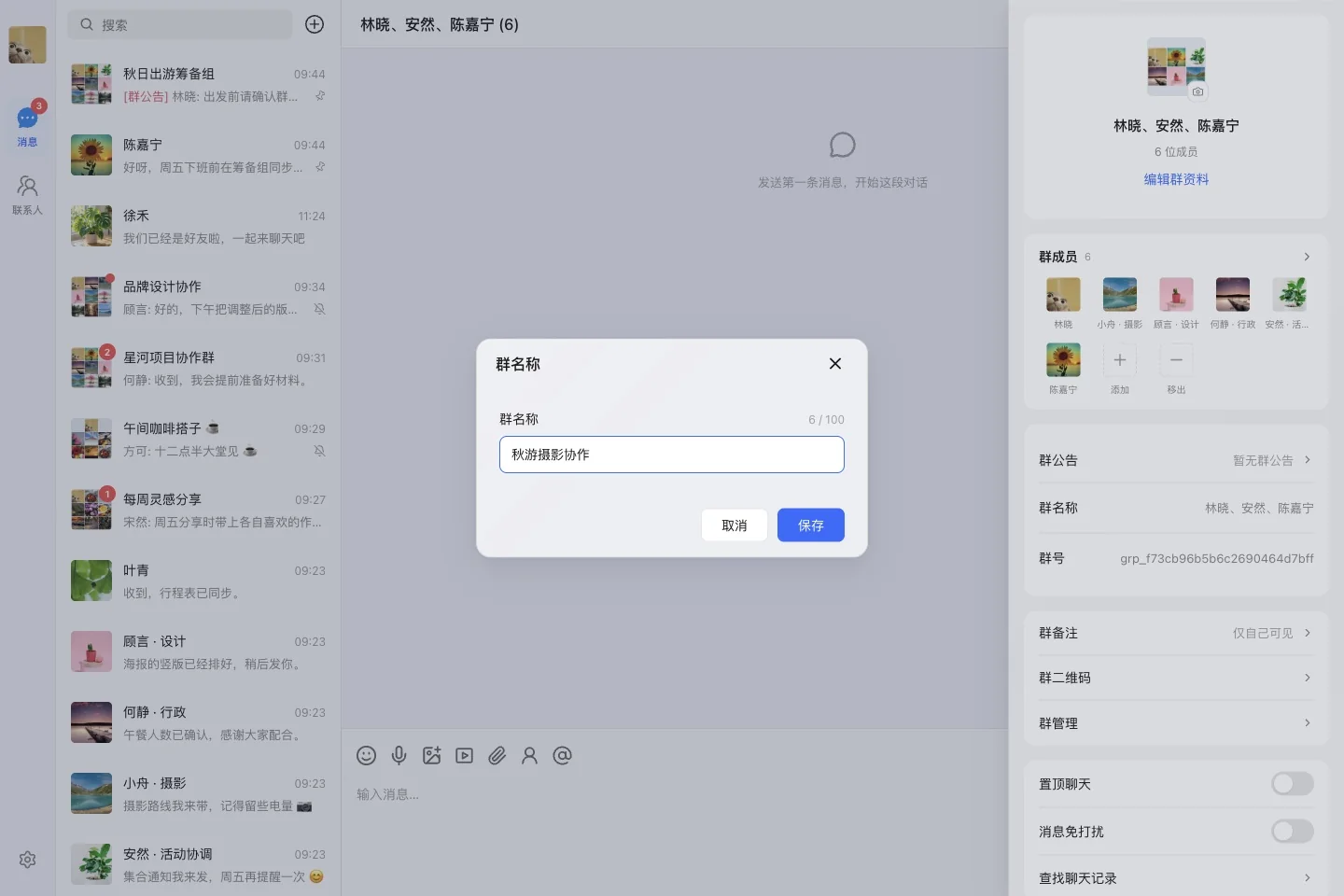Click the 移出 member minus button
Screen dimensions: 1344x896
1176,360
